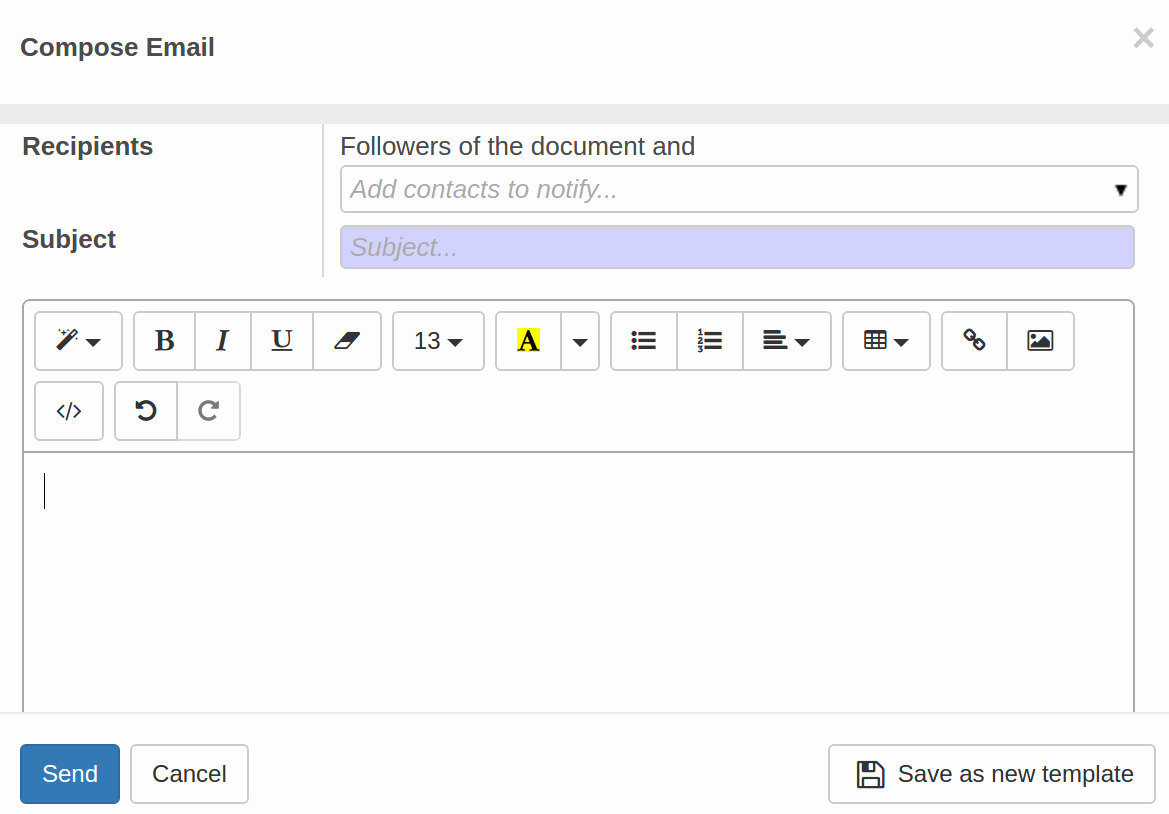Click the 'Recipients' label
This screenshot has height=814, width=1169.
pos(88,146)
